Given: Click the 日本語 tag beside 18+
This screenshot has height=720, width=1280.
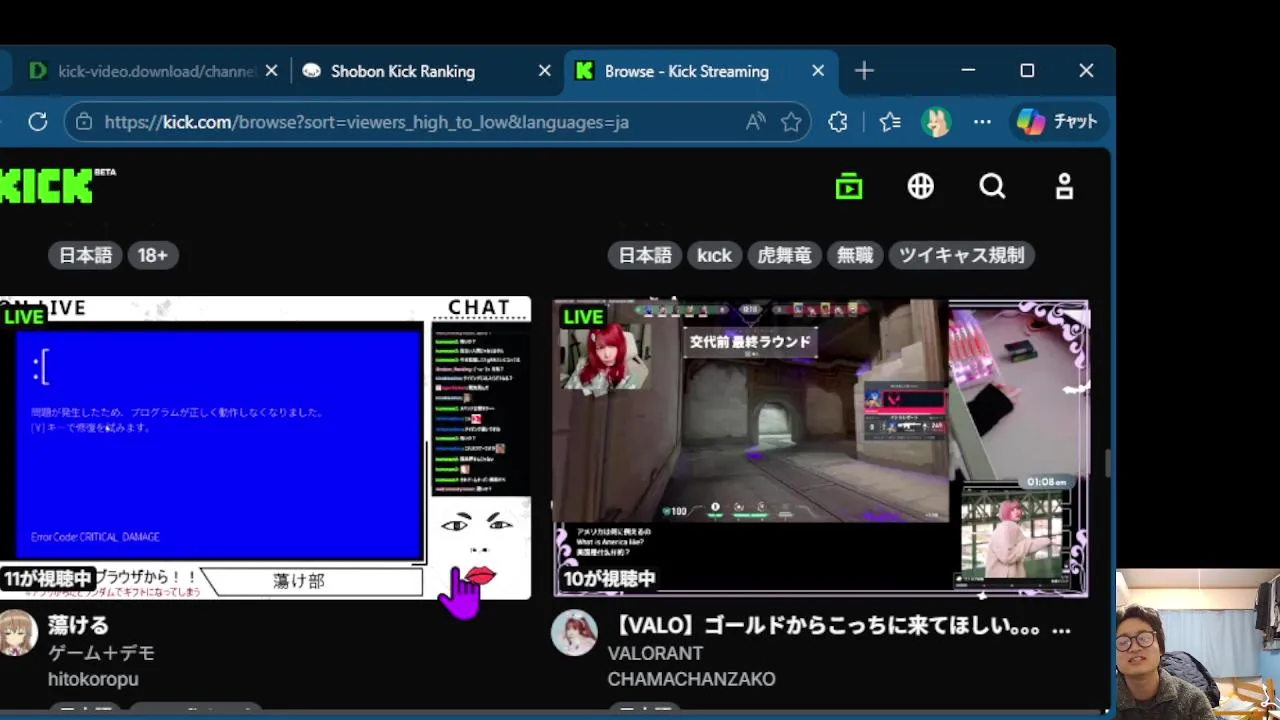Looking at the screenshot, I should click(85, 255).
